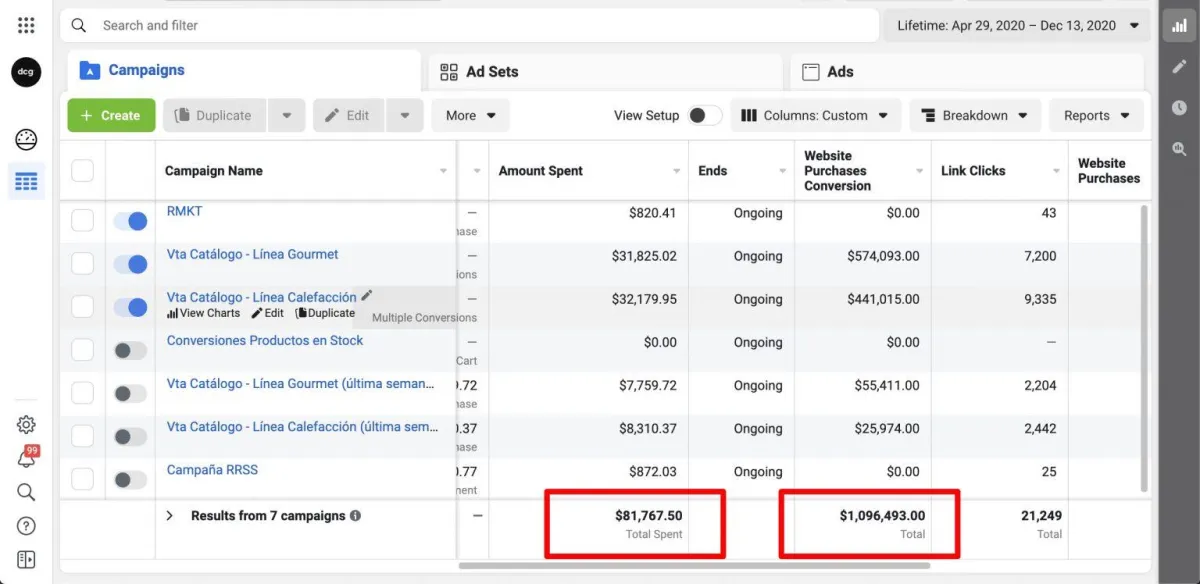Switch to the Ad Sets tab
This screenshot has height=584, width=1200.
click(492, 72)
